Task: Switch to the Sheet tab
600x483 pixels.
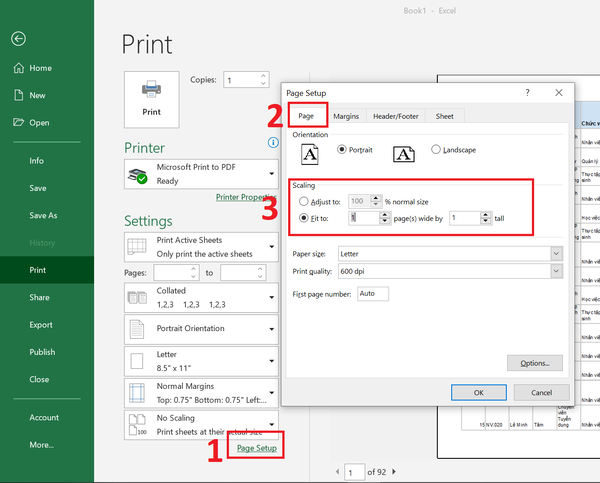Action: [x=444, y=116]
